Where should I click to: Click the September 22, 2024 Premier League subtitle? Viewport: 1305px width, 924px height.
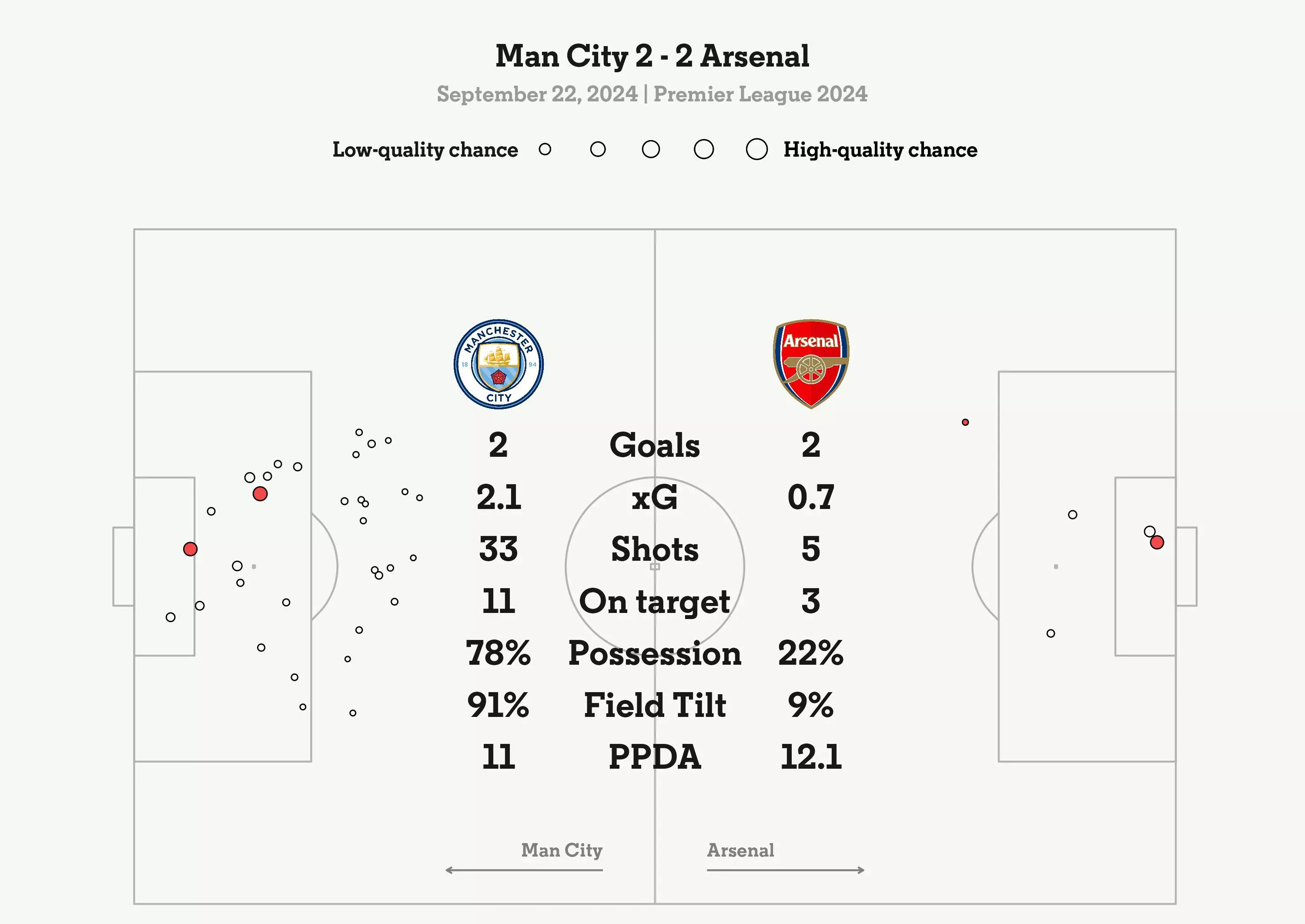pyautogui.click(x=652, y=94)
